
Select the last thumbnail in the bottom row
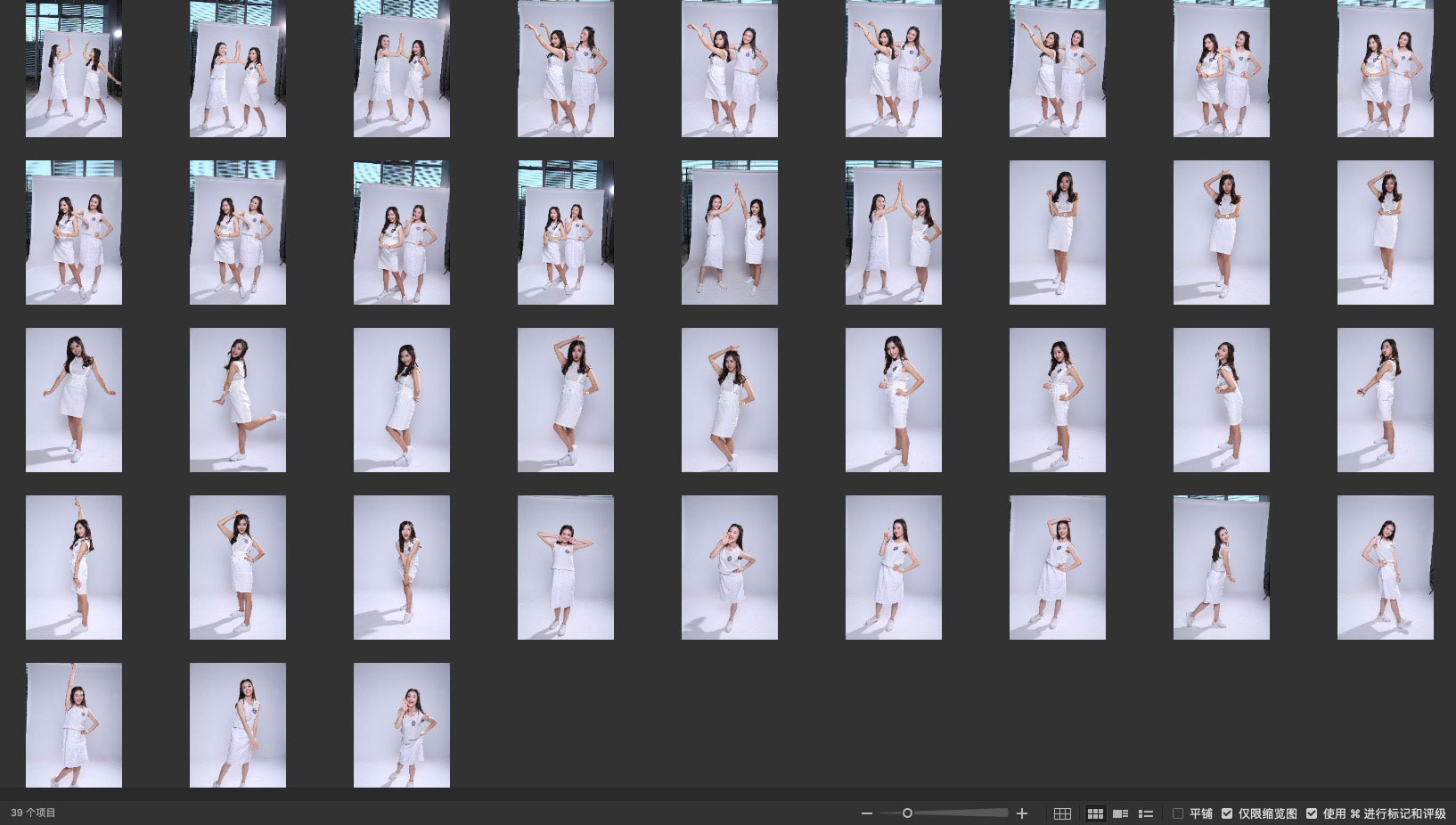pyautogui.click(x=402, y=725)
